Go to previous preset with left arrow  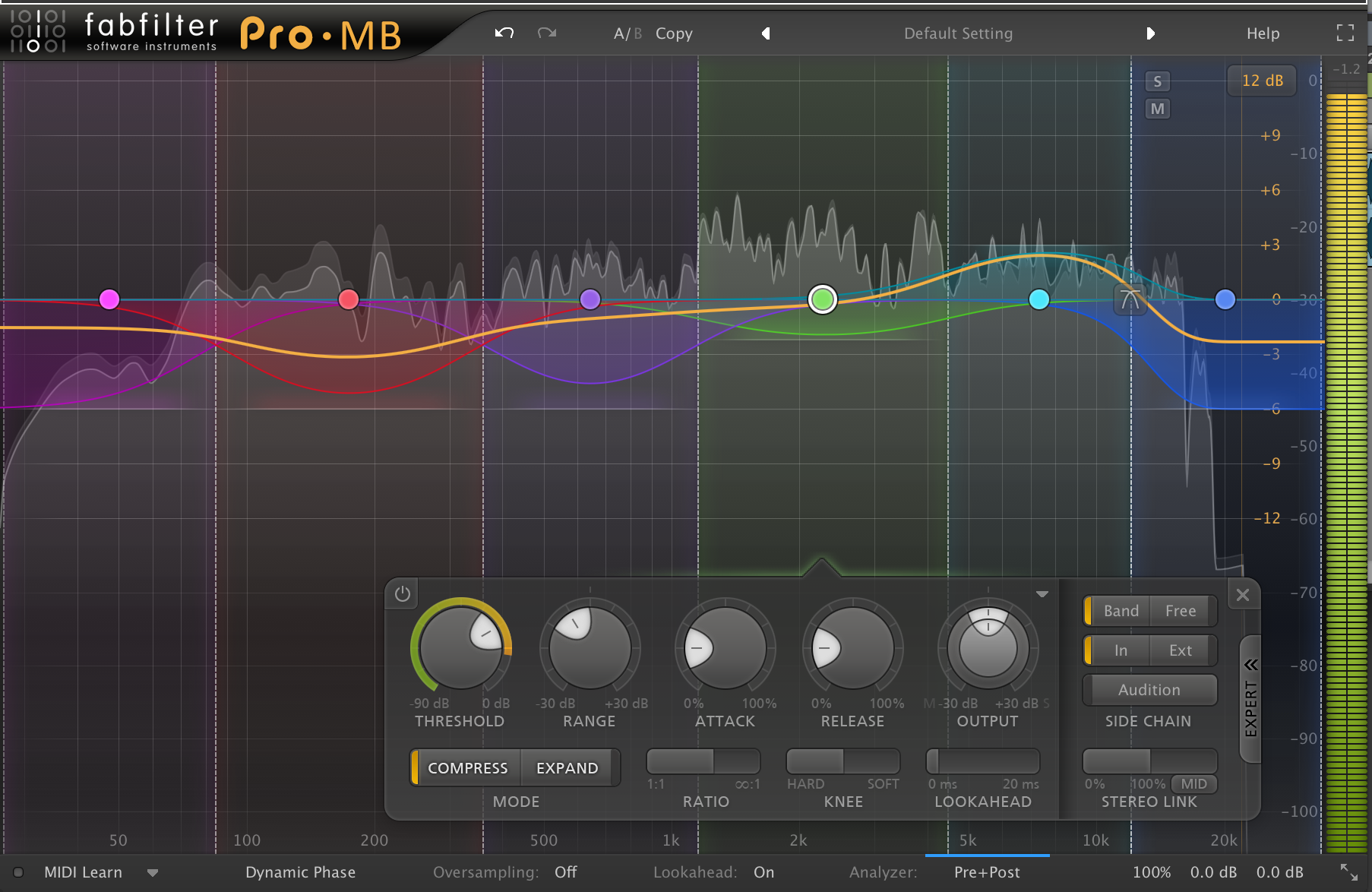click(x=766, y=33)
